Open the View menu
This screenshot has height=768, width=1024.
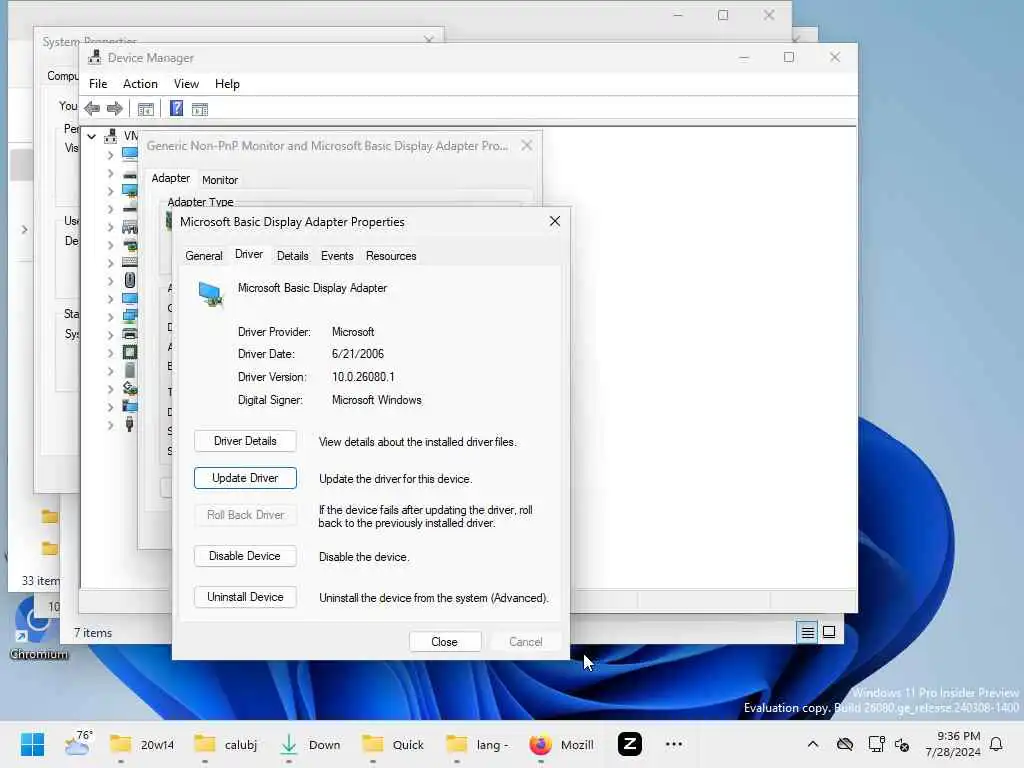pos(186,84)
